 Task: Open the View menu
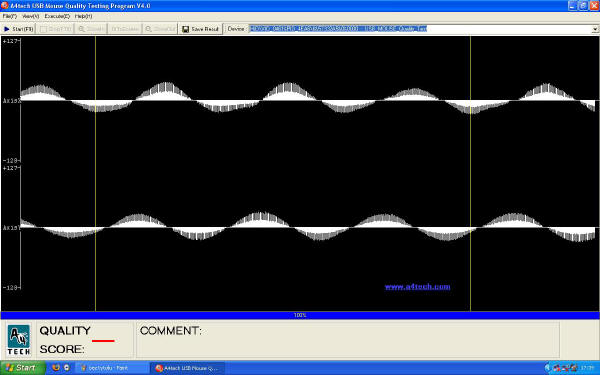(31, 16)
